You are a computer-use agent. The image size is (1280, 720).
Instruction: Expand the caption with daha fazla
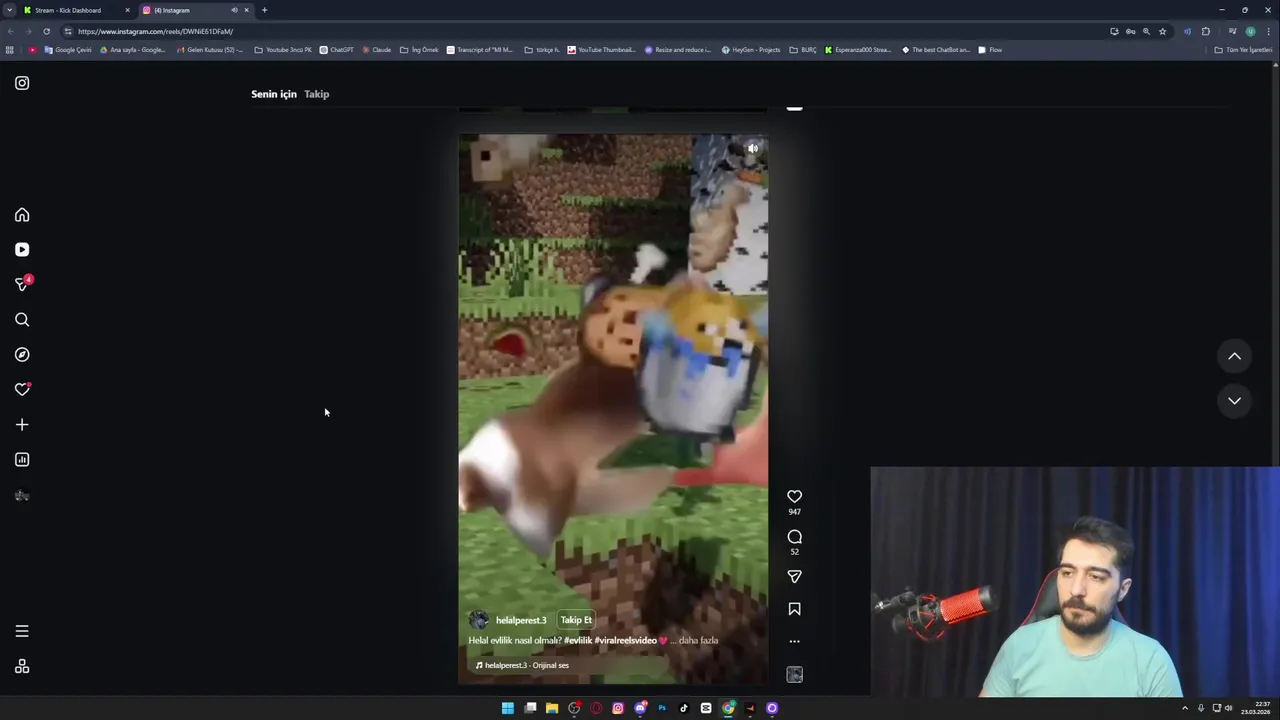click(x=698, y=640)
